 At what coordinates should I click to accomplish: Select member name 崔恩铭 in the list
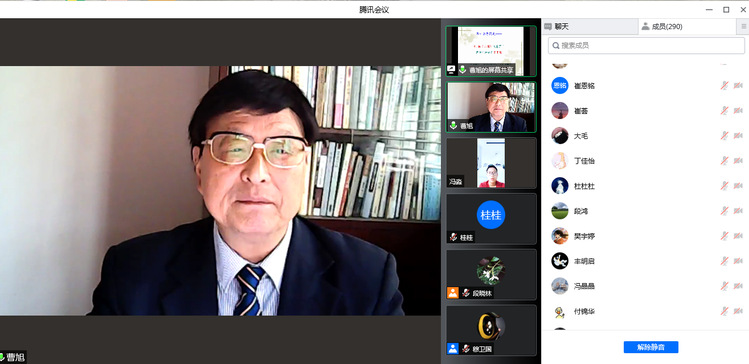point(584,86)
